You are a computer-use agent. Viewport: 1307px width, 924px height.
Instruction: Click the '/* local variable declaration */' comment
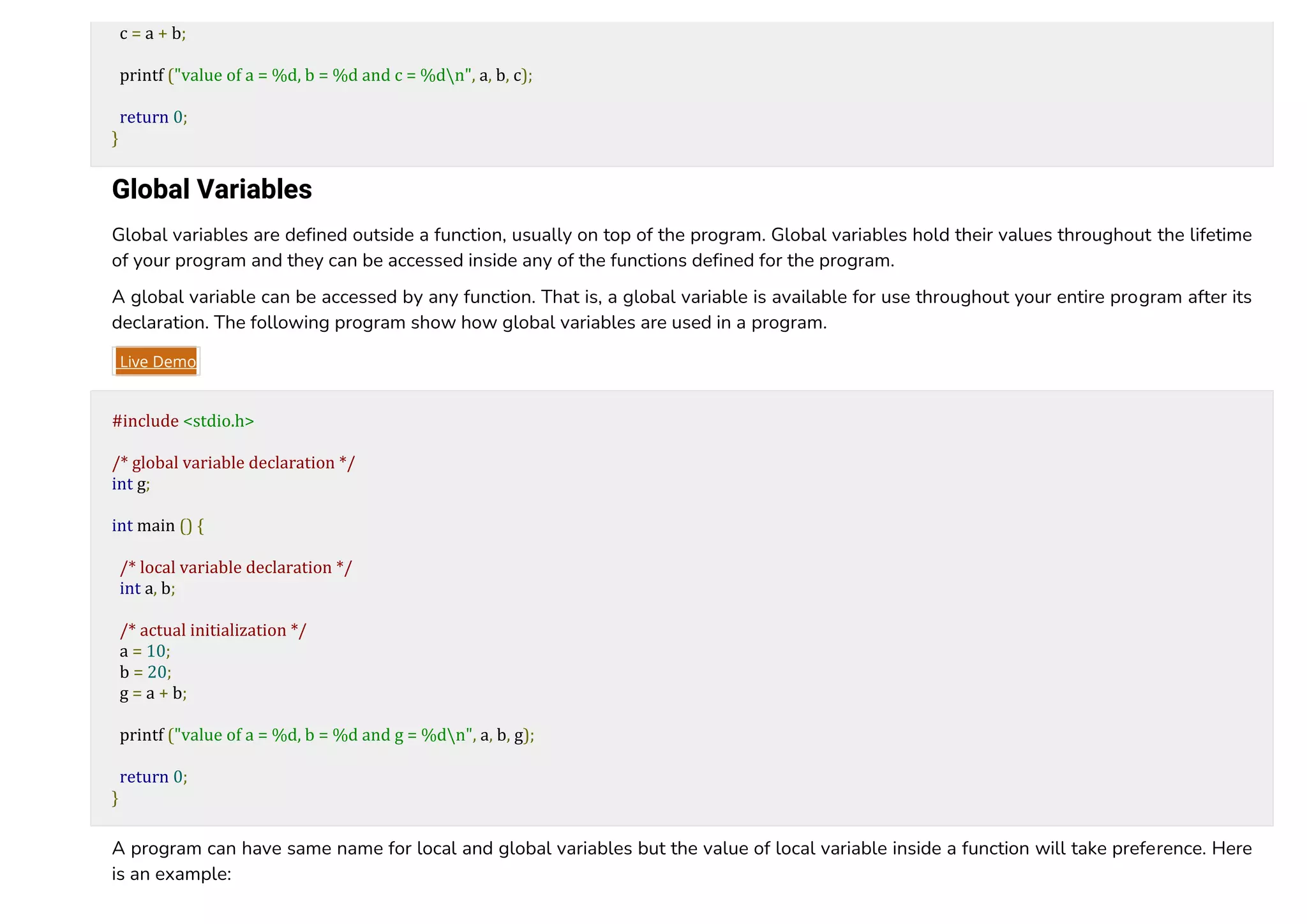pos(236,567)
